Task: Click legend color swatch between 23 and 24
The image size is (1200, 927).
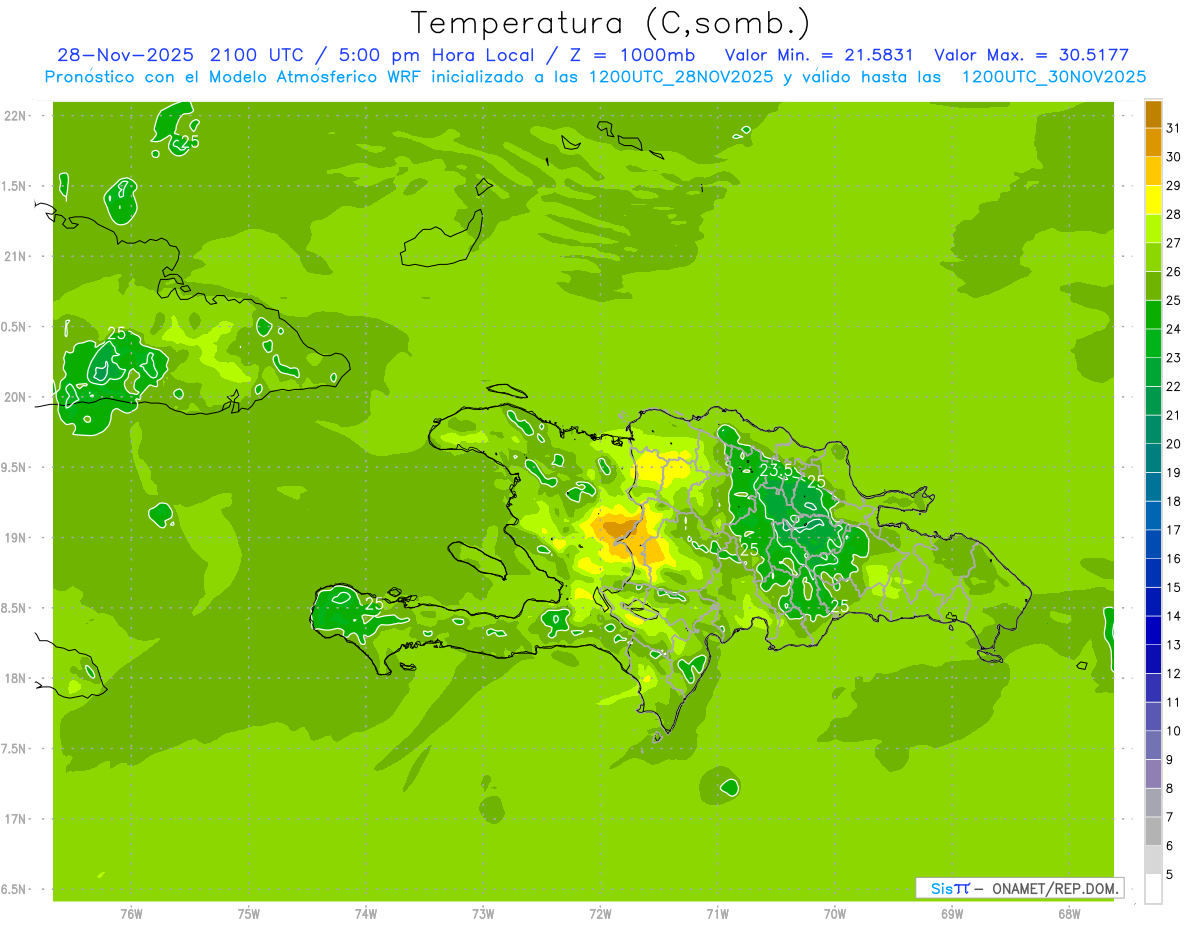Action: coord(1153,344)
